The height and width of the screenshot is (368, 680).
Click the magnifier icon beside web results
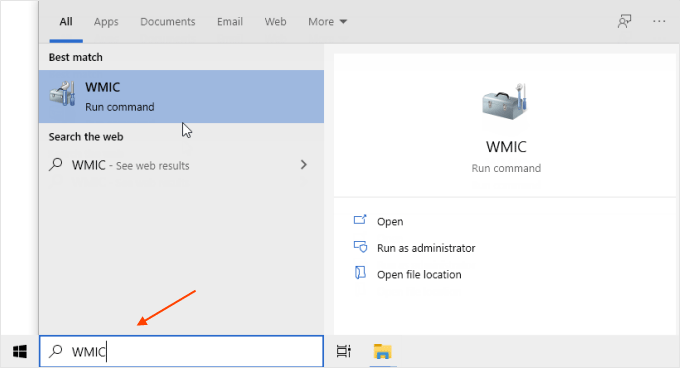click(x=56, y=164)
